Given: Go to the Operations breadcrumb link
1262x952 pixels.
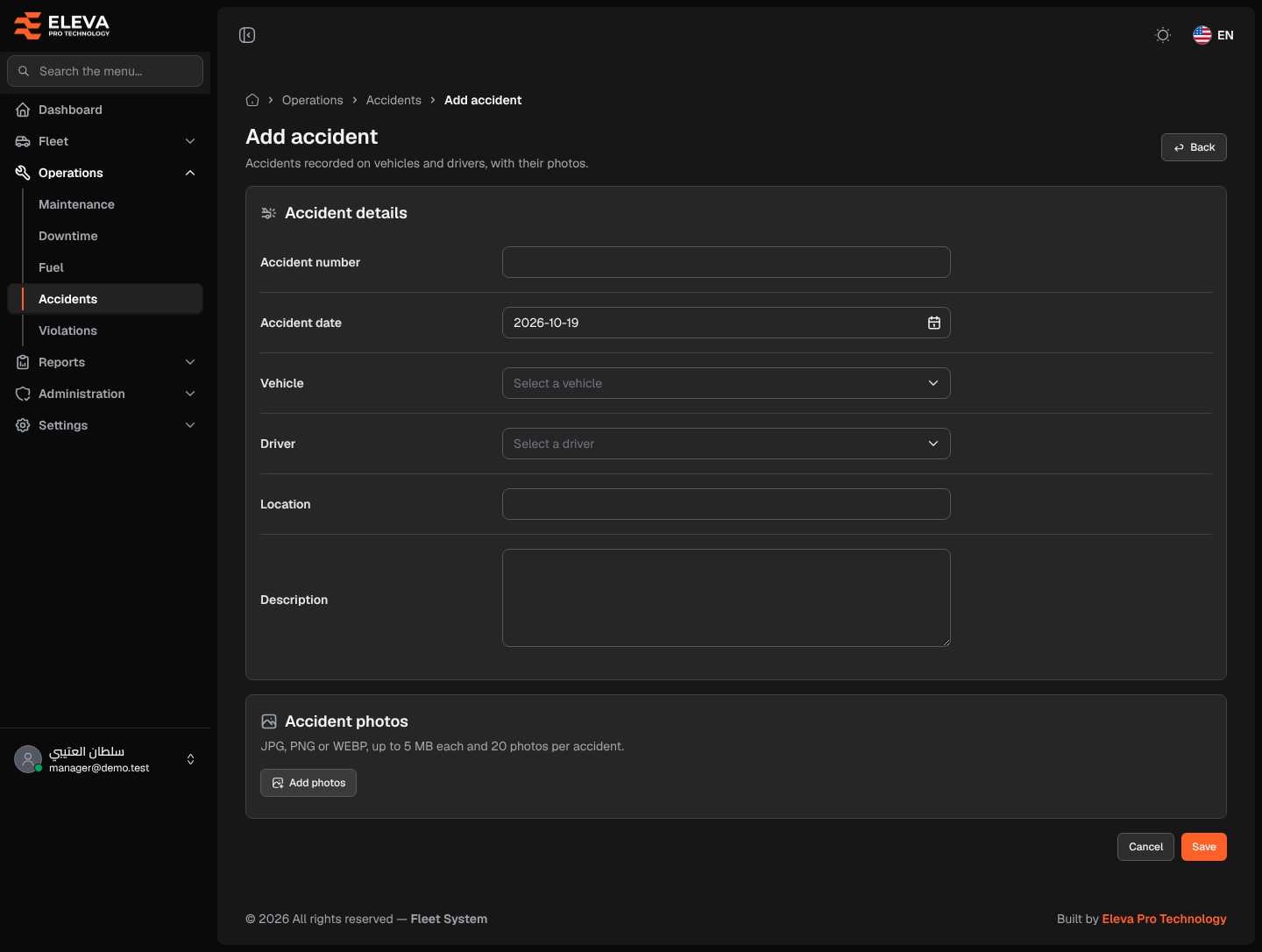Looking at the screenshot, I should tap(313, 100).
